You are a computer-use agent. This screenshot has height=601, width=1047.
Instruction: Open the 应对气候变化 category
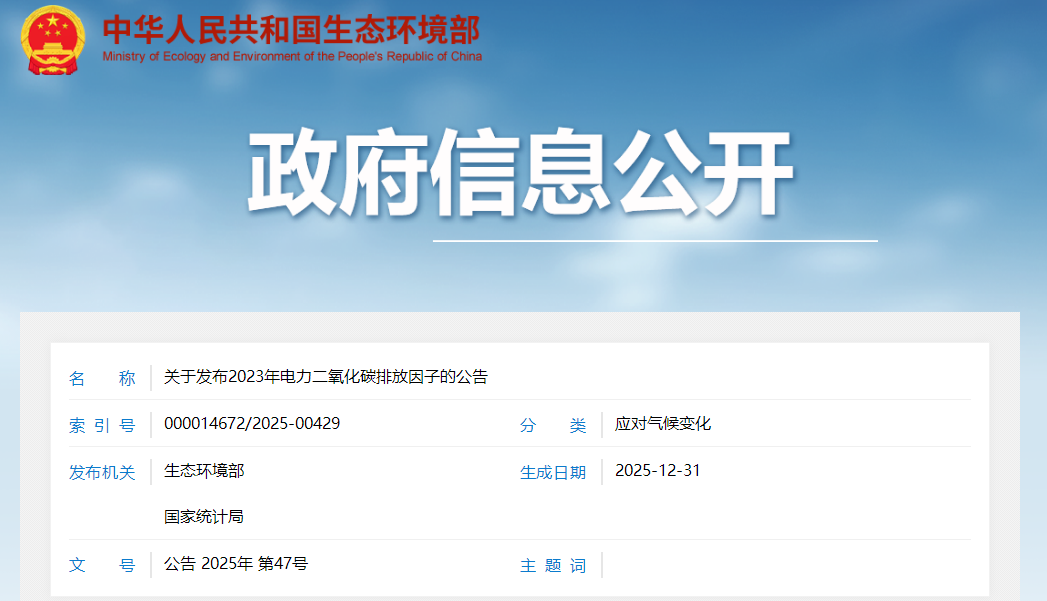click(663, 424)
